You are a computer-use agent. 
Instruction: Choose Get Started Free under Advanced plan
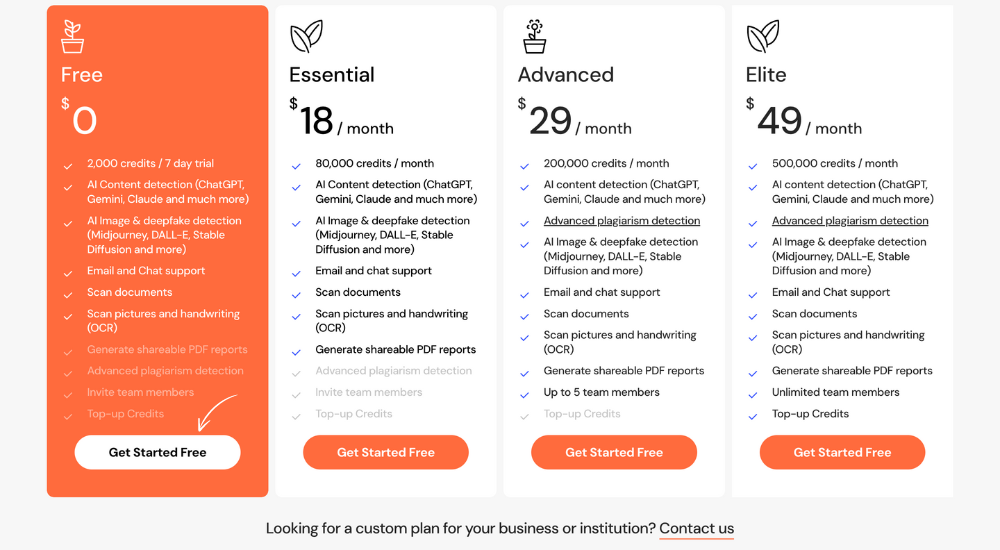614,452
